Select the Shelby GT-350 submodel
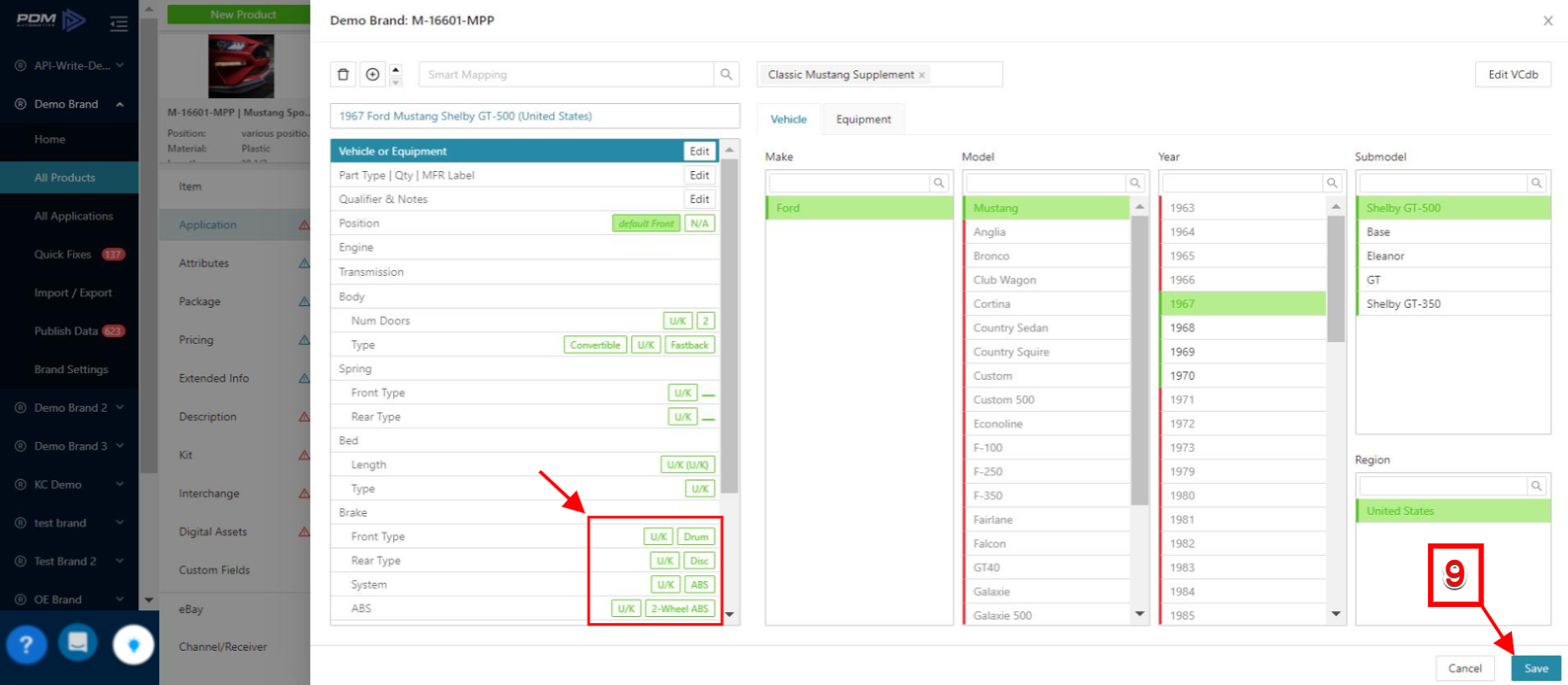The image size is (1568, 685). pyautogui.click(x=1453, y=304)
